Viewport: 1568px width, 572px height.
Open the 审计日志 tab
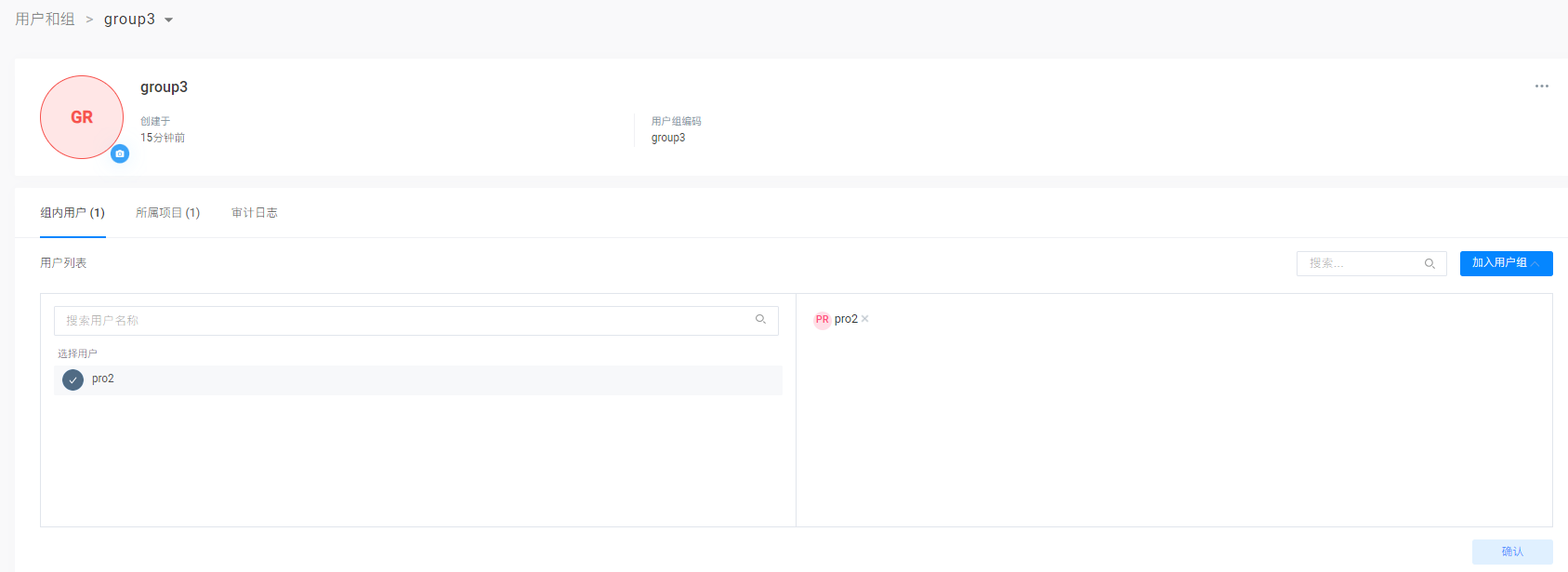point(254,213)
